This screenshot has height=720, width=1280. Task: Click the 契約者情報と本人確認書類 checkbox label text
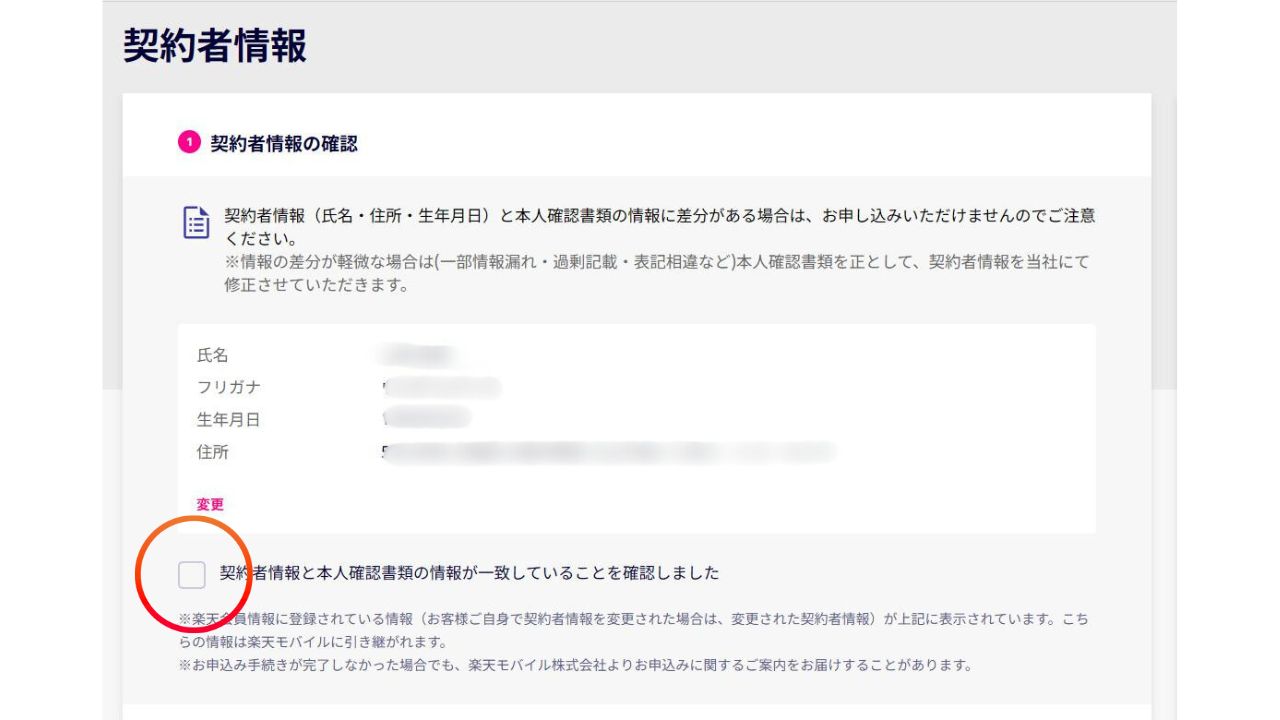point(469,573)
